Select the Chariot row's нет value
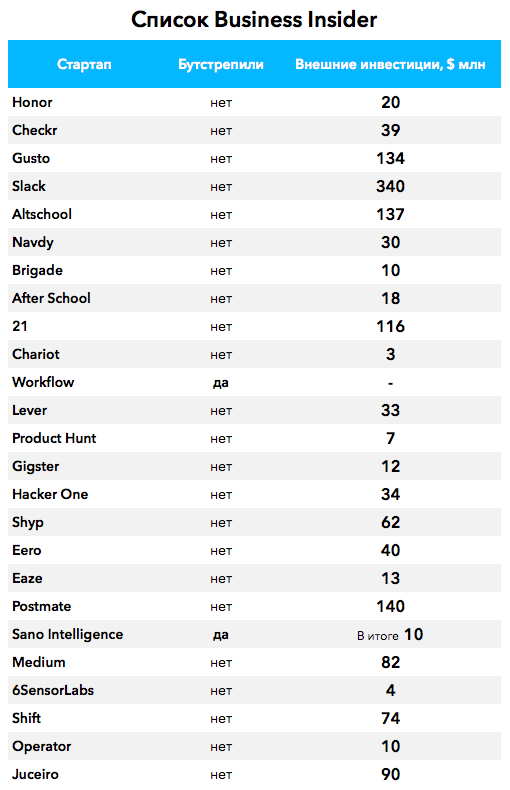The height and width of the screenshot is (790, 510). [x=221, y=355]
